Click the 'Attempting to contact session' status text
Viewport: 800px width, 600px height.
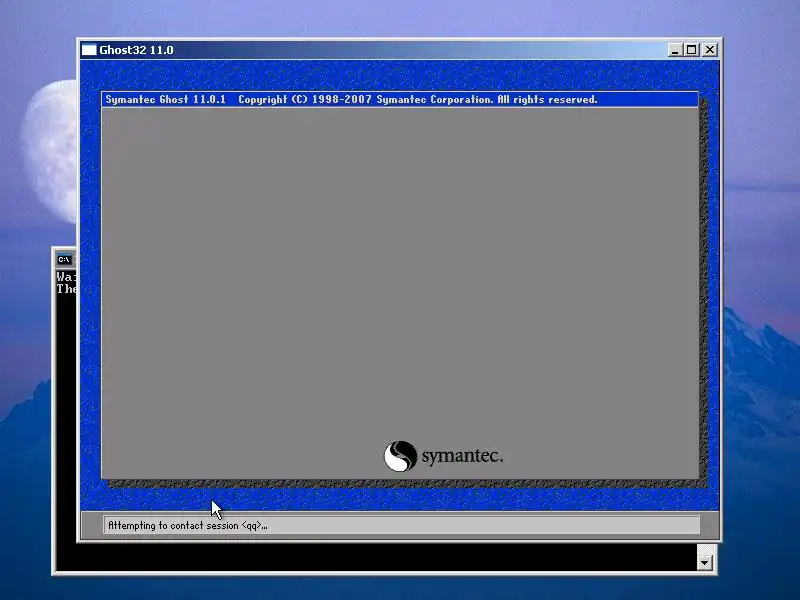tap(188, 526)
